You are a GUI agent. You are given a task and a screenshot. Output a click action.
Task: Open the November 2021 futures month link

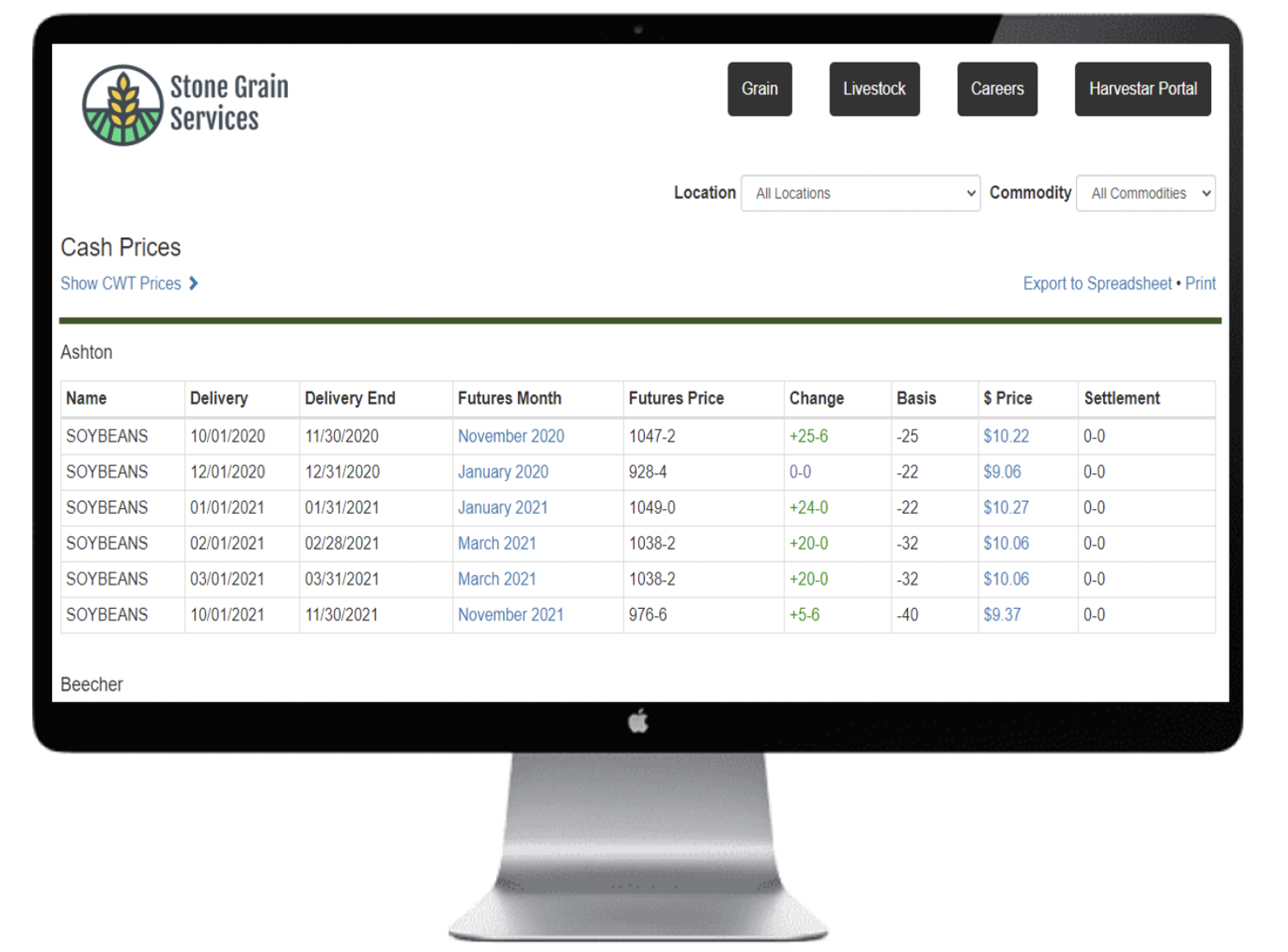tap(511, 615)
